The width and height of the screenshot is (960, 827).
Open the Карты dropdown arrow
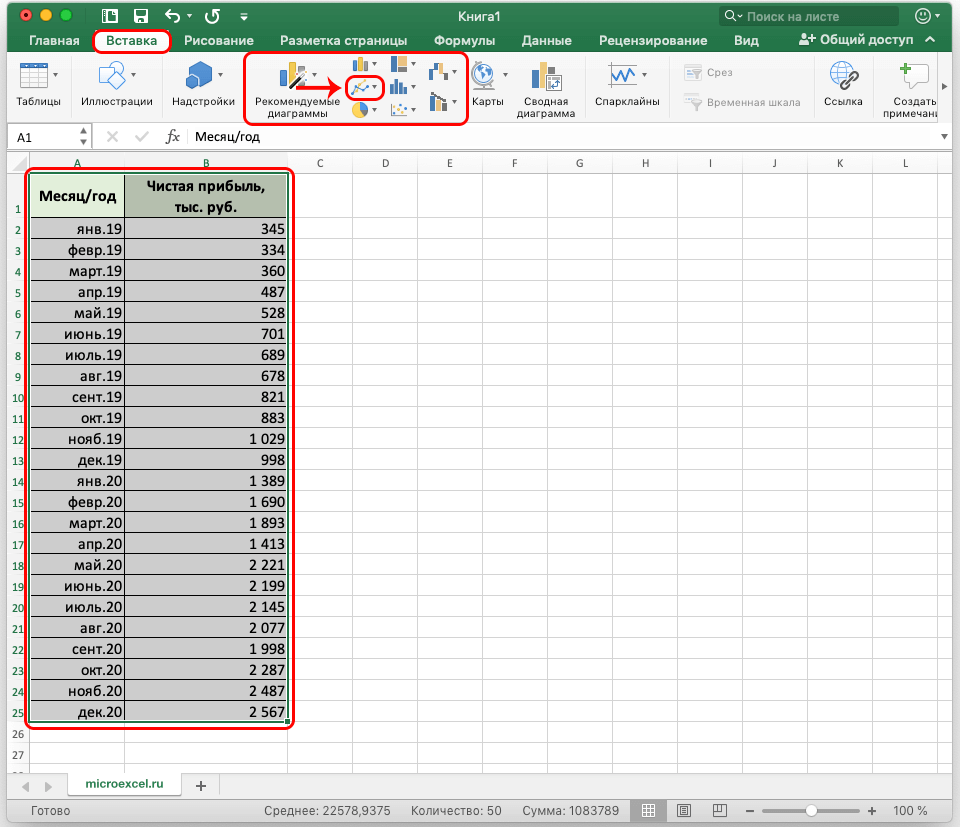tap(506, 75)
